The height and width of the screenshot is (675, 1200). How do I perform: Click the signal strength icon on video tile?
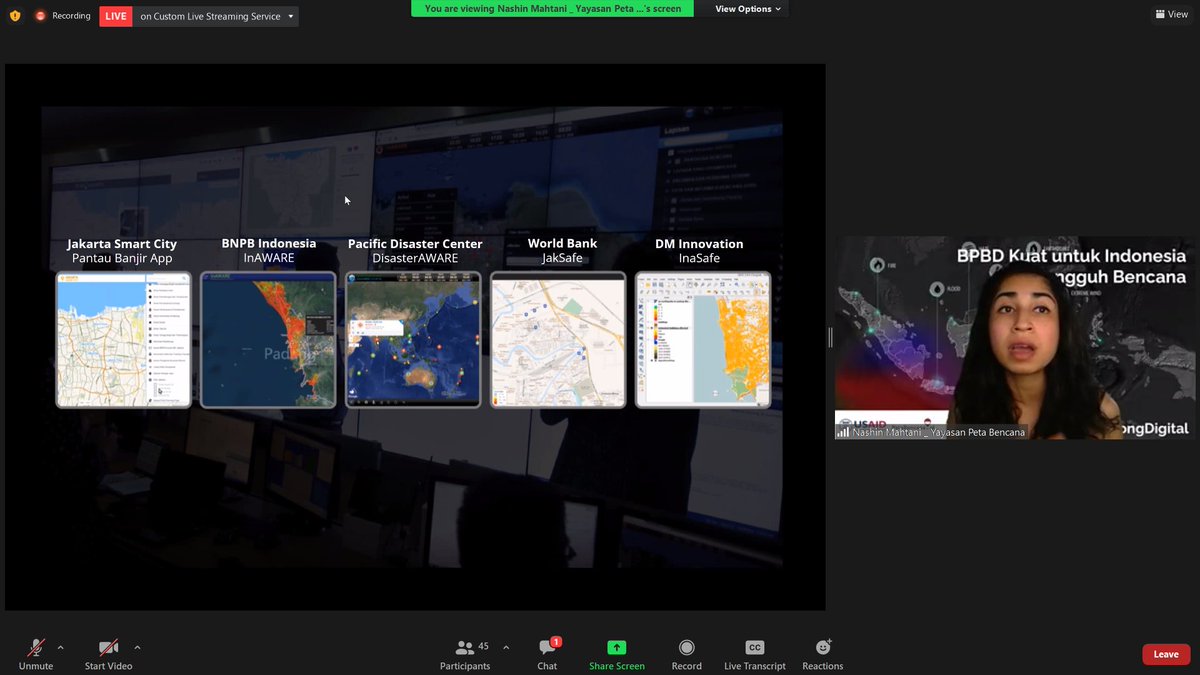pyautogui.click(x=843, y=432)
